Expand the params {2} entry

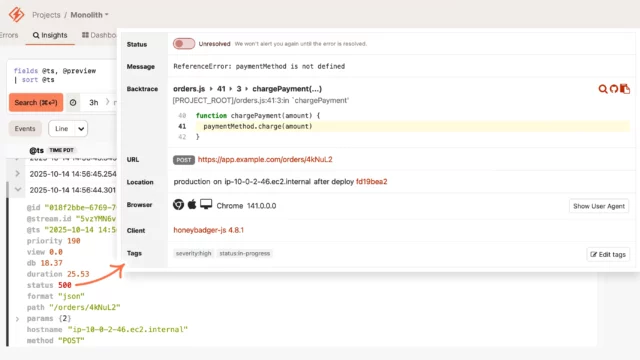click(x=17, y=319)
